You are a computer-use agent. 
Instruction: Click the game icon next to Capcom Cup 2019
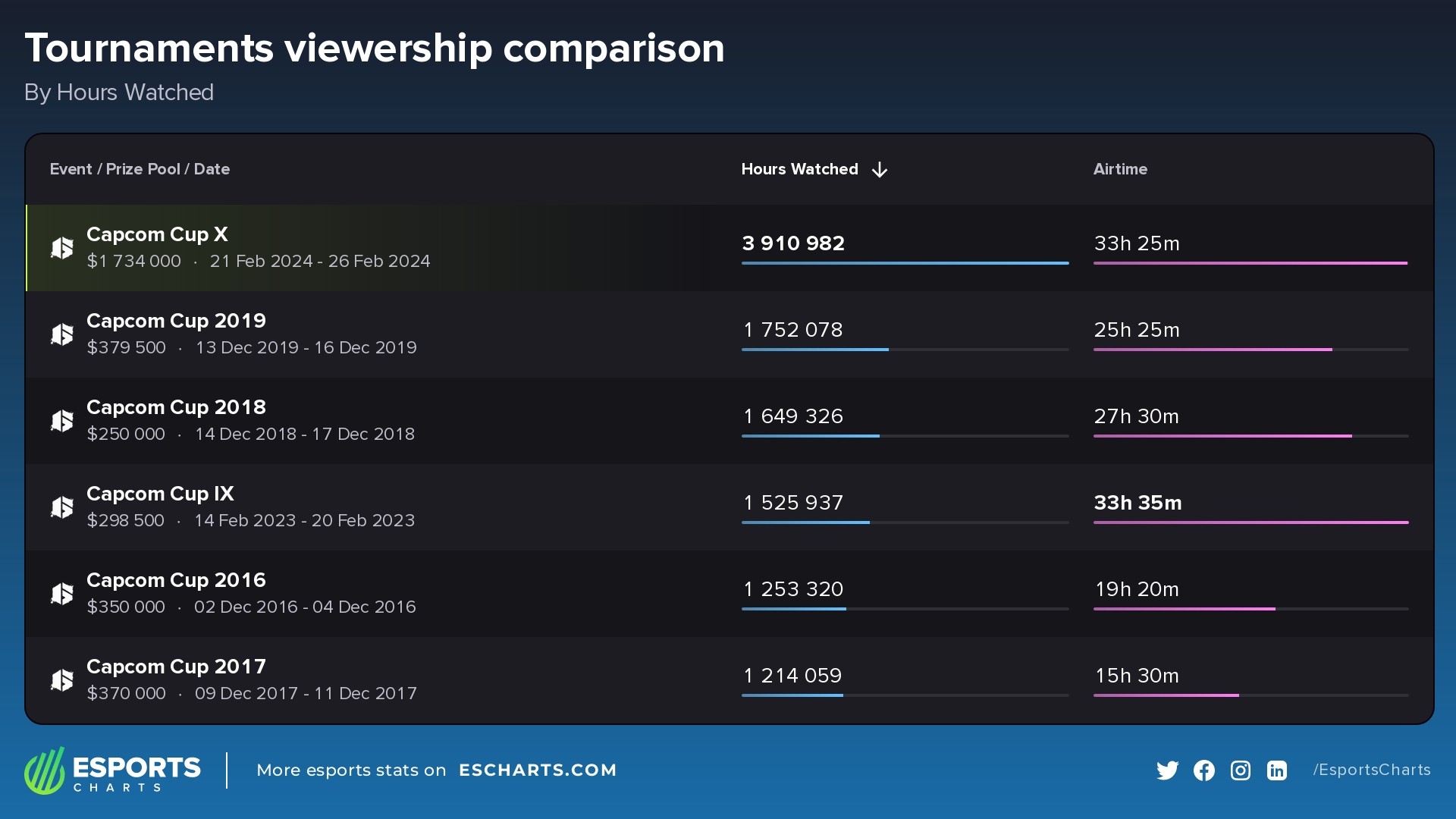pos(64,334)
